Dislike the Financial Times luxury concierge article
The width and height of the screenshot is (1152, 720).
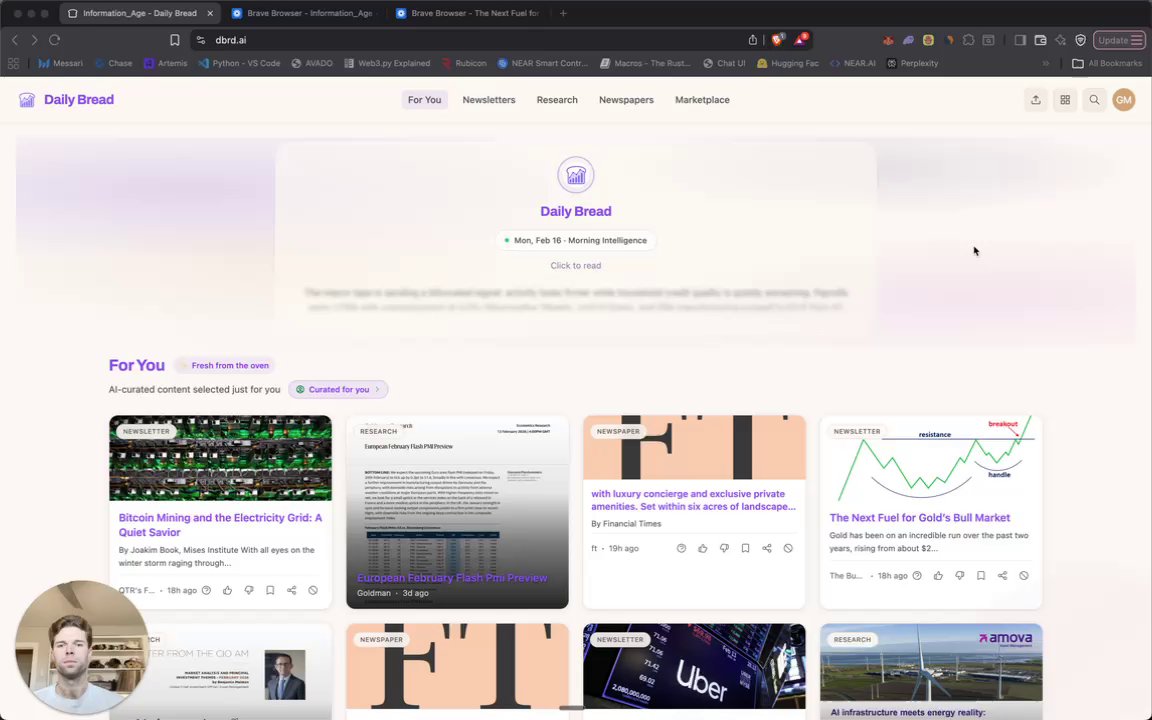pyautogui.click(x=724, y=548)
